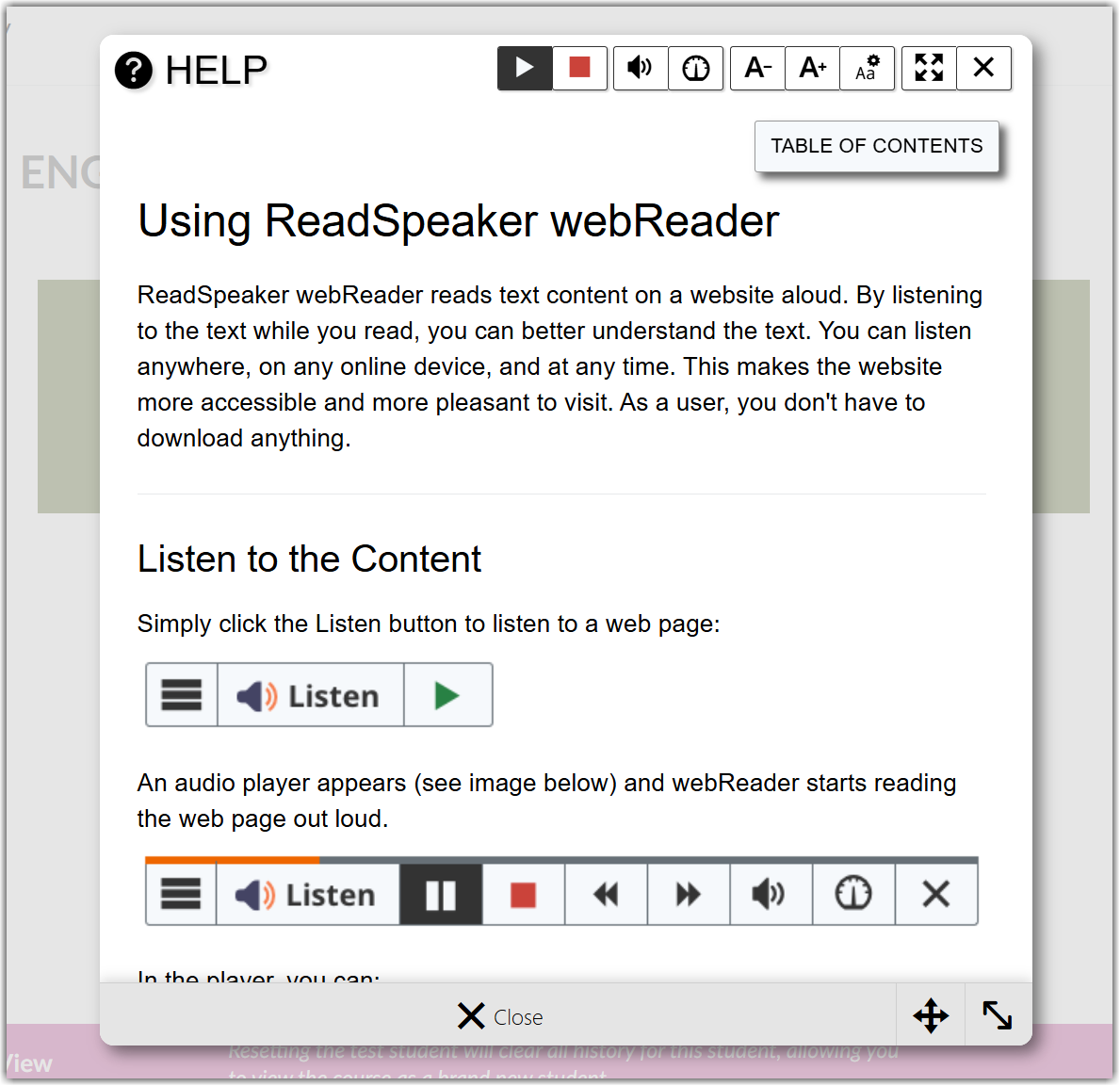Click intro paragraph starting 'ReadSpeaker webReader reads'
1120x1086 pixels.
click(560, 366)
